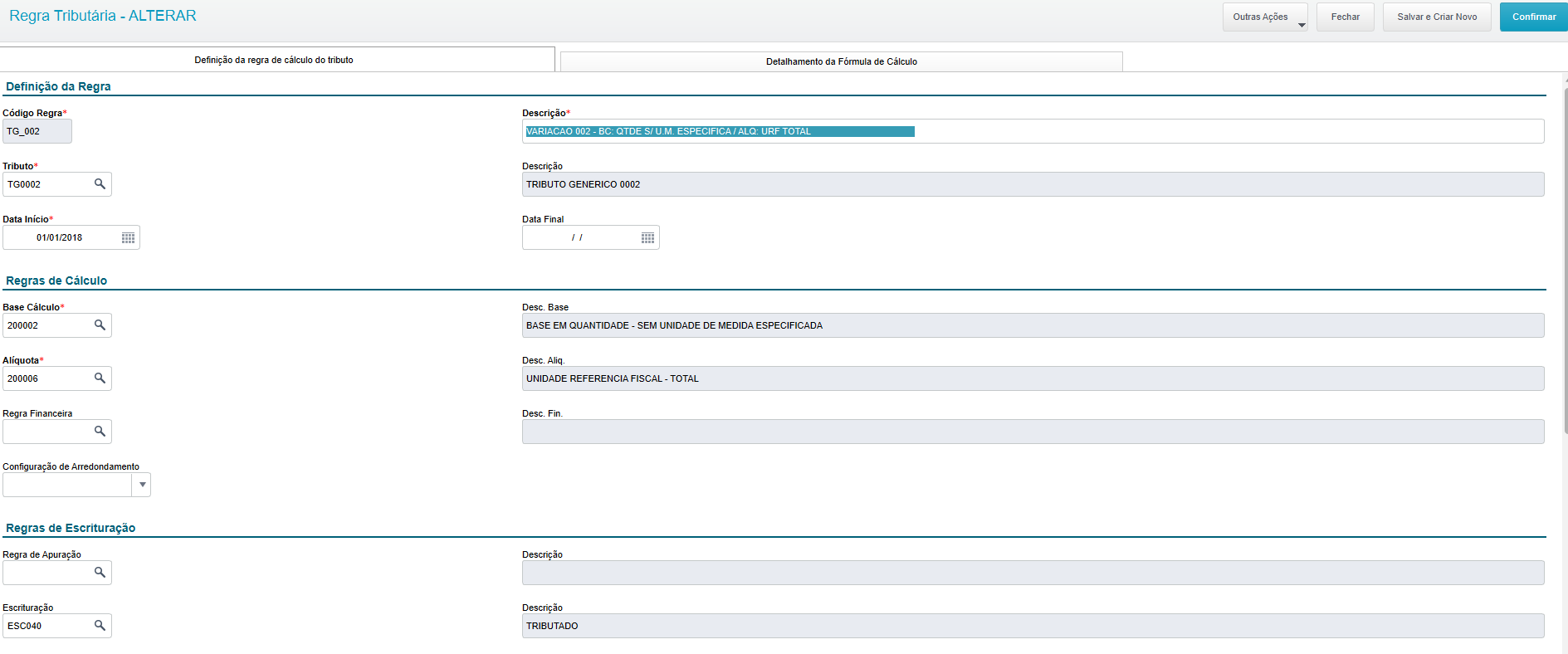Image resolution: width=1568 pixels, height=654 pixels.
Task: Open the Data Final calendar picker
Action: pos(647,238)
